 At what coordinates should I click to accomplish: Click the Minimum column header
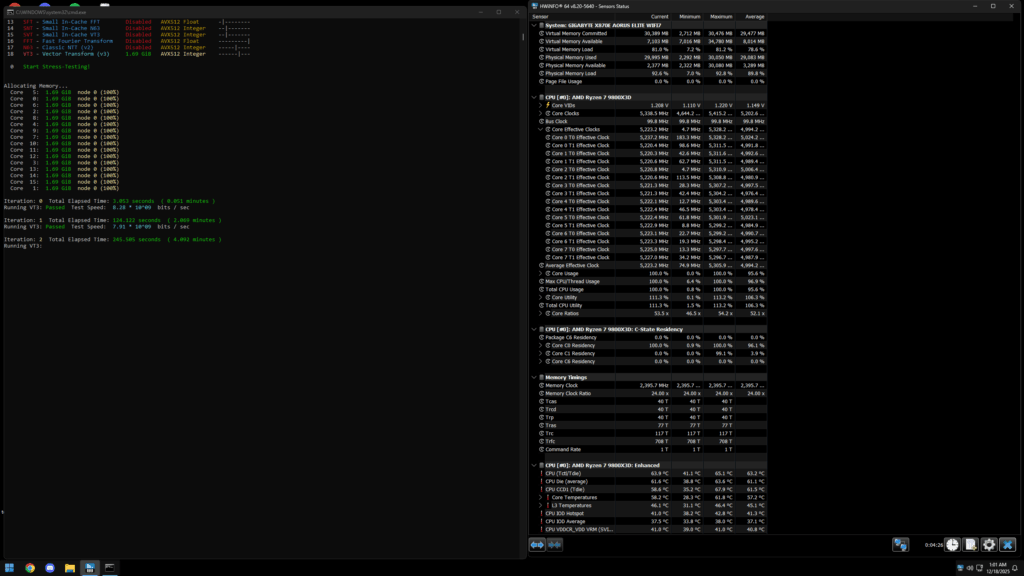[x=686, y=17]
